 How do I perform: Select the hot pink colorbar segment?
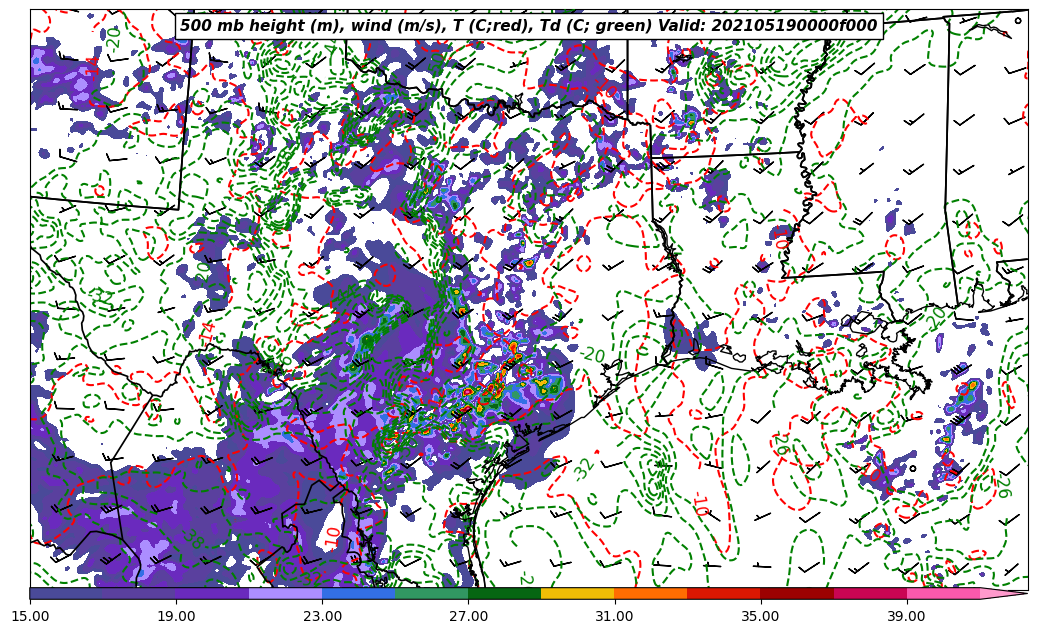coord(943,593)
